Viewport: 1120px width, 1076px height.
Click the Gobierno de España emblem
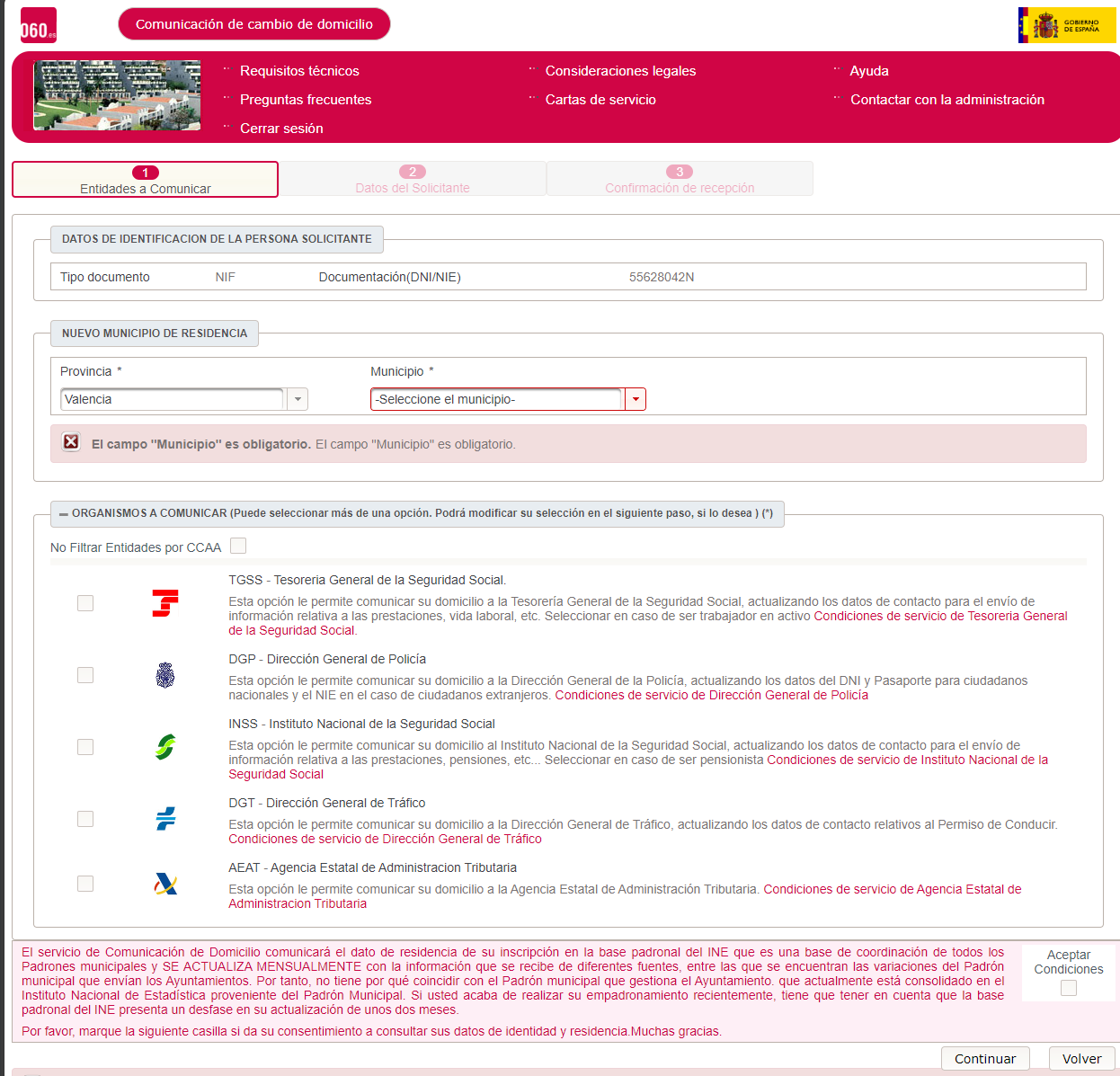click(x=1066, y=25)
